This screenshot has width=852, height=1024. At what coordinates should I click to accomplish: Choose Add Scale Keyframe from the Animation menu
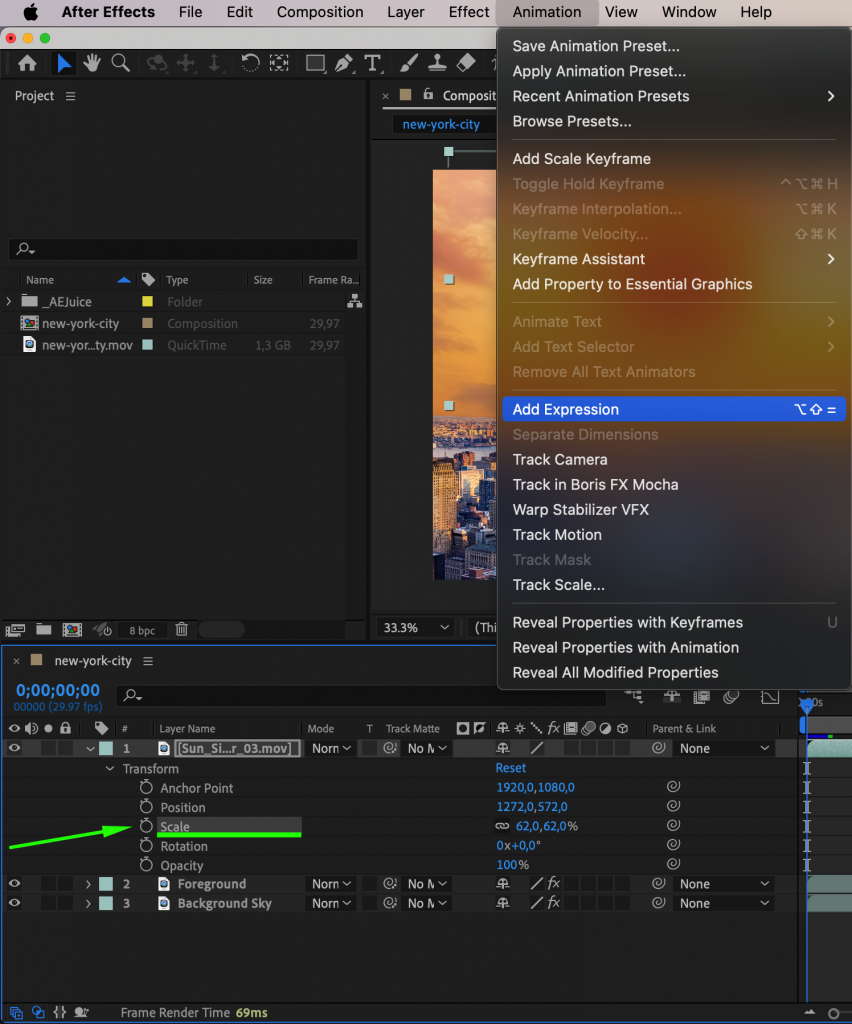pyautogui.click(x=580, y=158)
